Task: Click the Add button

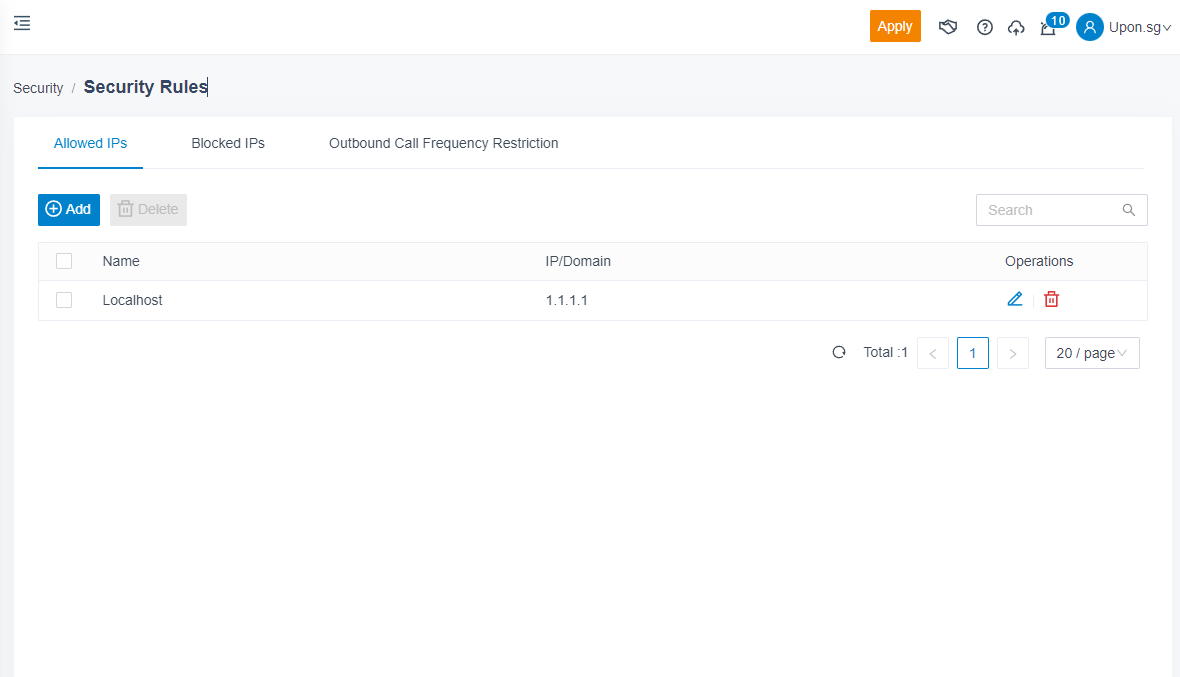Action: coord(69,209)
